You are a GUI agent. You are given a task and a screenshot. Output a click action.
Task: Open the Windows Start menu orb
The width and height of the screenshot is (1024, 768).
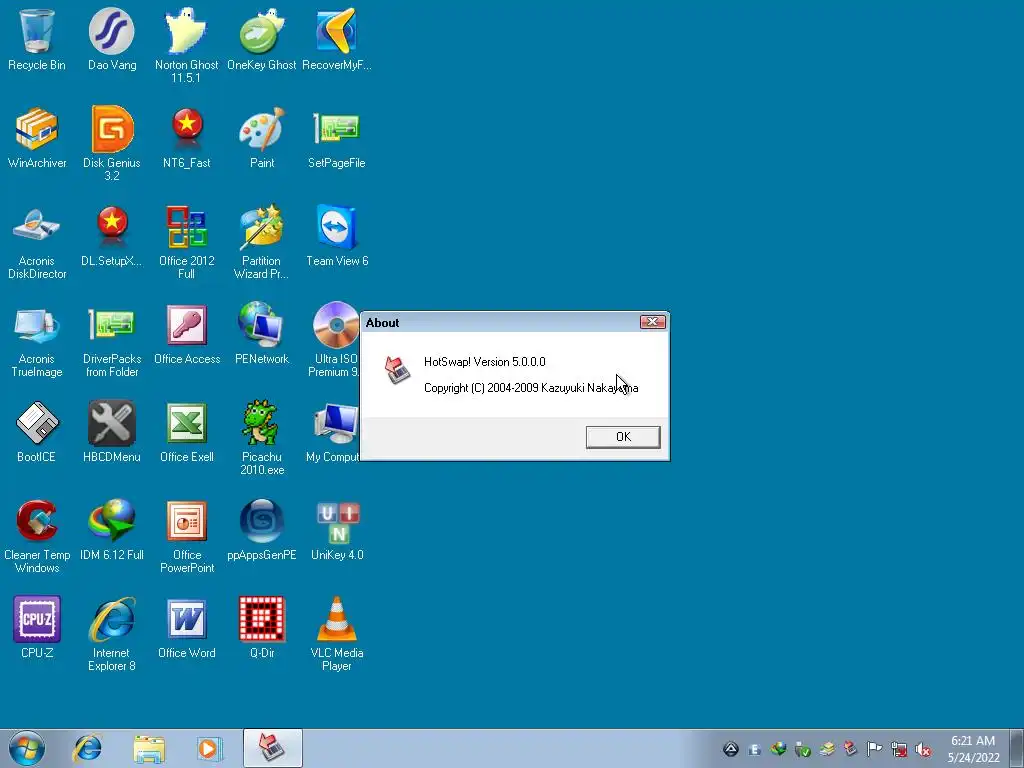click(x=27, y=748)
